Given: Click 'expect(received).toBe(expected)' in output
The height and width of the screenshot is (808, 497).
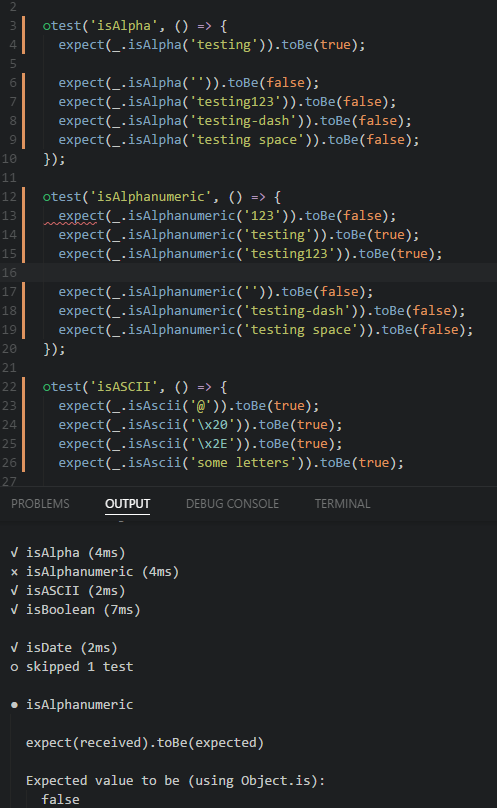Looking at the screenshot, I should click(144, 743).
